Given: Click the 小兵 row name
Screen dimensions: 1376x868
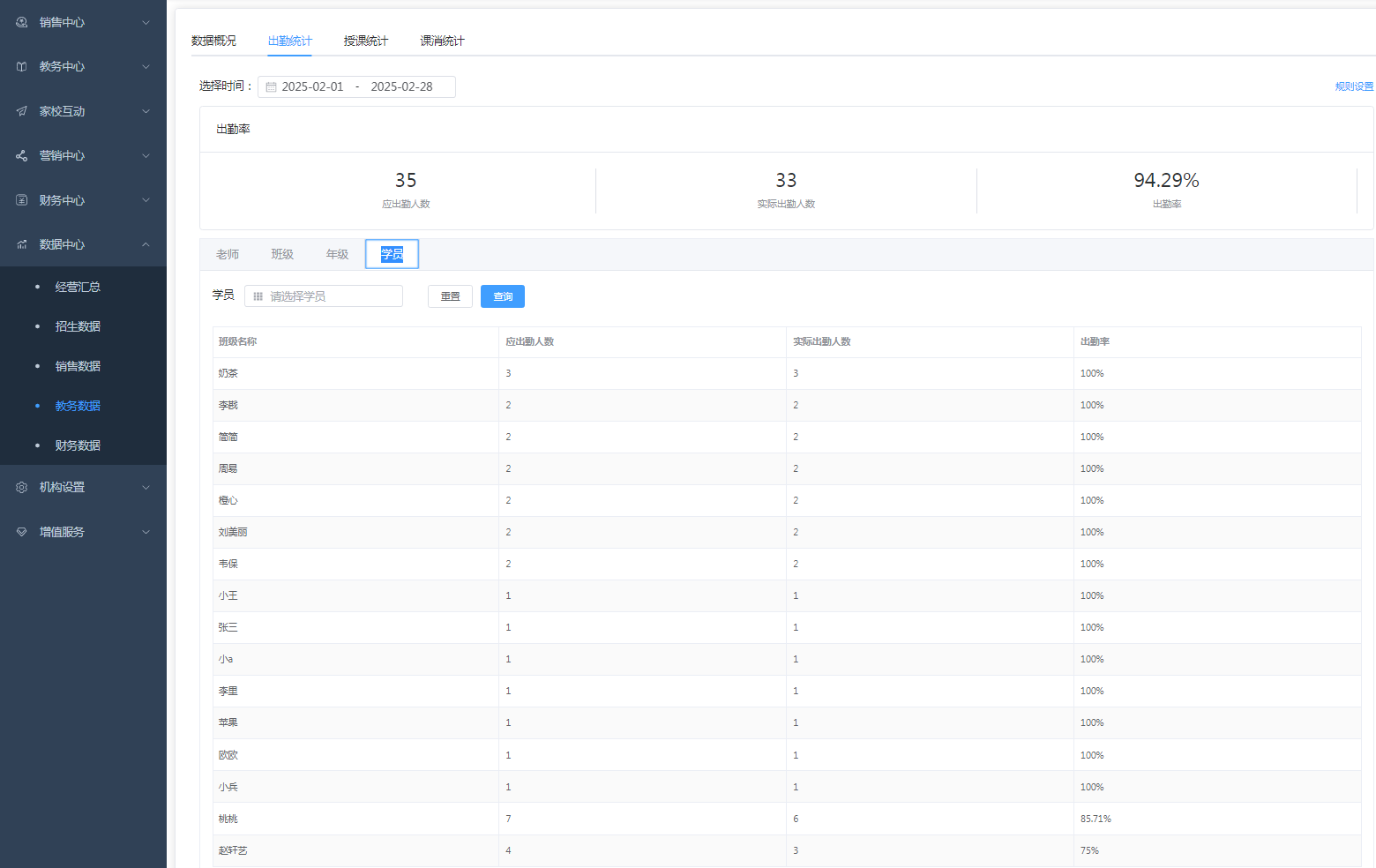Looking at the screenshot, I should point(228,787).
